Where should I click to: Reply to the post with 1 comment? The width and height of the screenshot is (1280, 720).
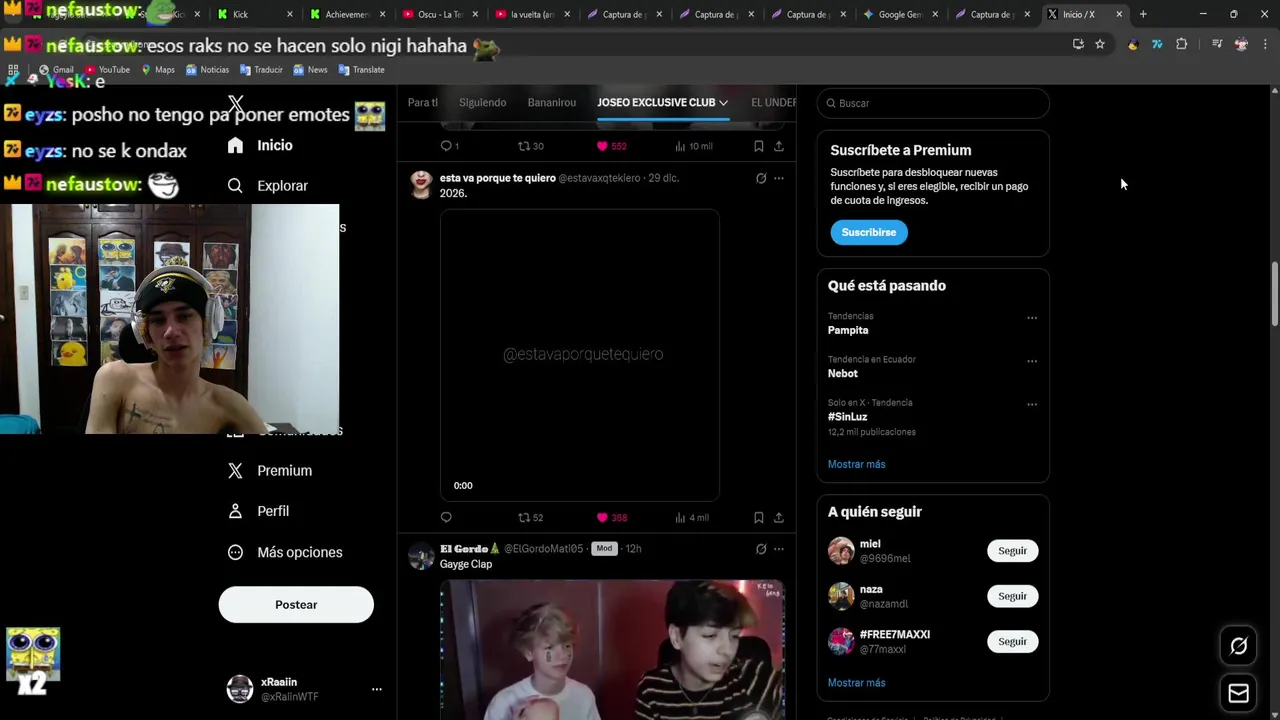[449, 146]
